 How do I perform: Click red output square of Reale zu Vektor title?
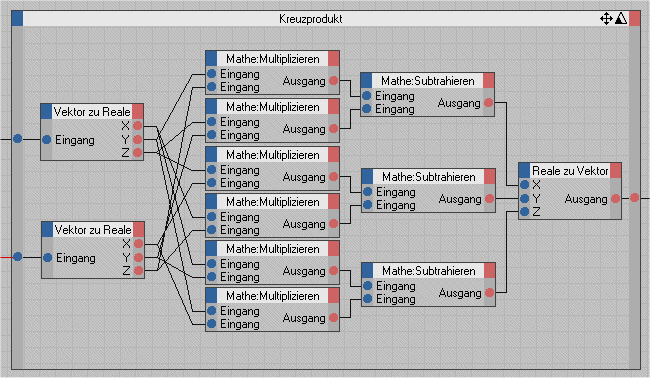pyautogui.click(x=616, y=170)
